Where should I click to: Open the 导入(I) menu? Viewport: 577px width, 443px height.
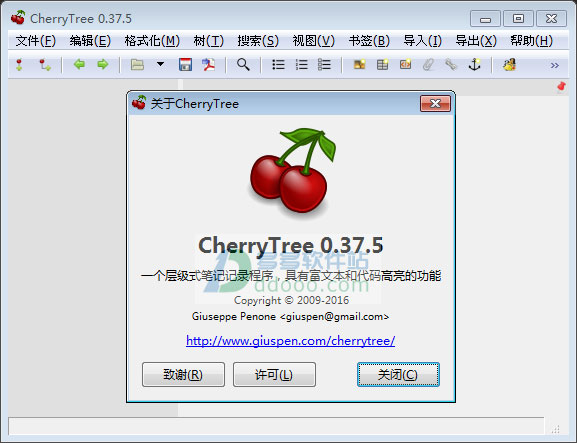tap(422, 40)
